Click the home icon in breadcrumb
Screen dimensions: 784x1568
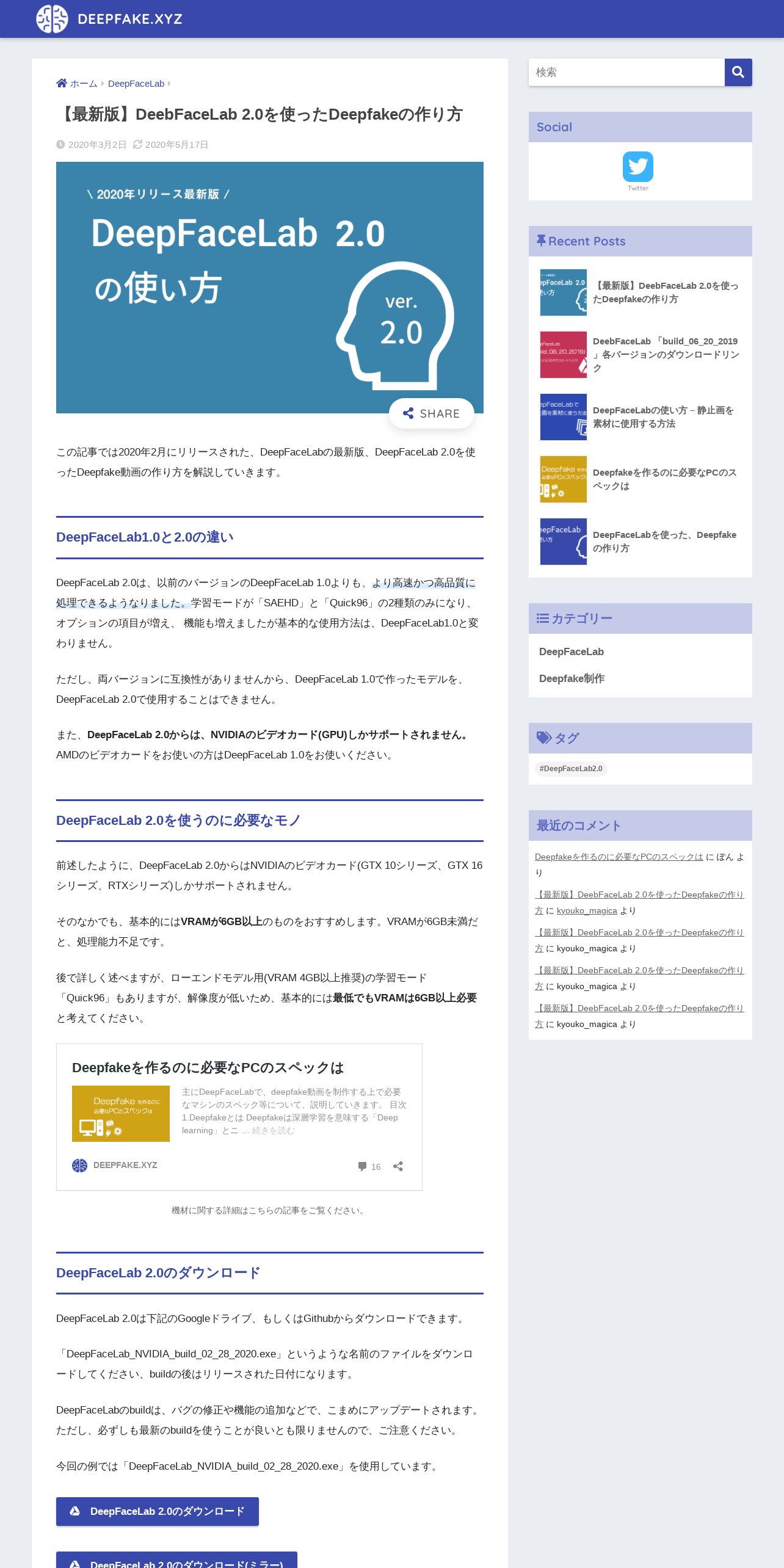tap(62, 83)
